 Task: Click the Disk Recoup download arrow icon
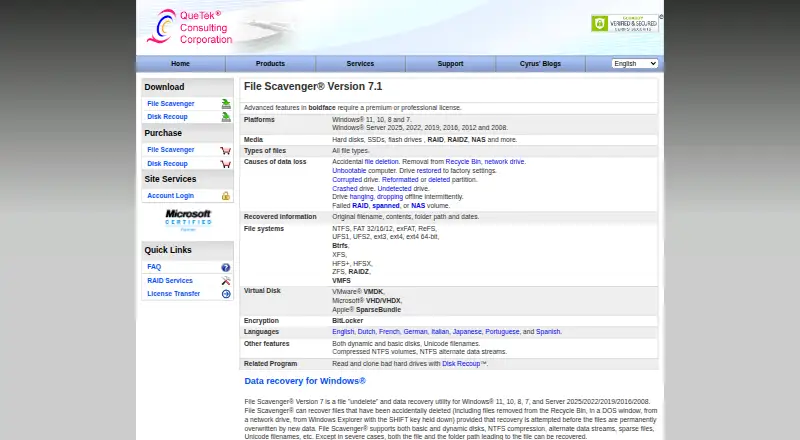(226, 117)
